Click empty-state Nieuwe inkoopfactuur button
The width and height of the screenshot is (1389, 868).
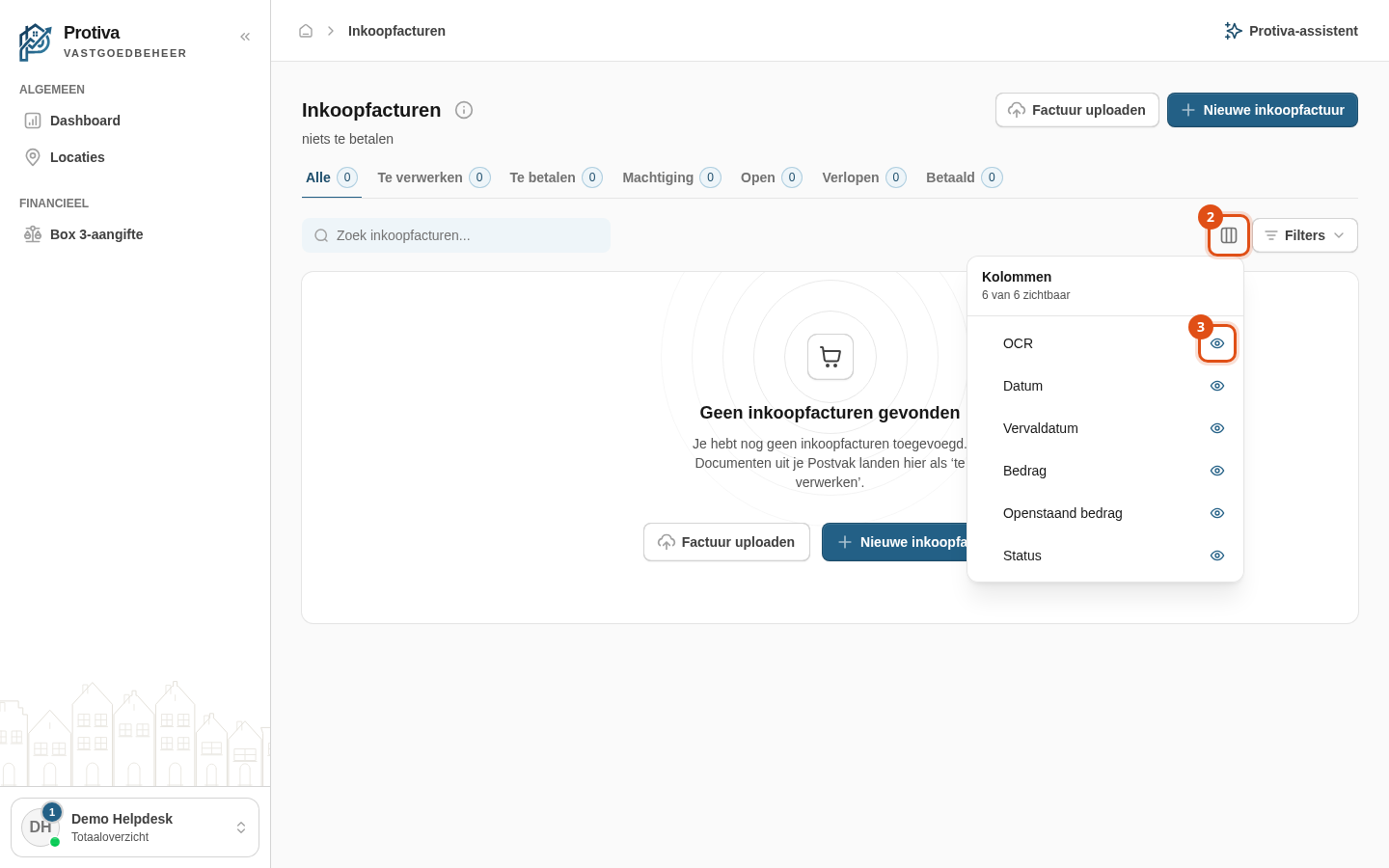pos(894,542)
